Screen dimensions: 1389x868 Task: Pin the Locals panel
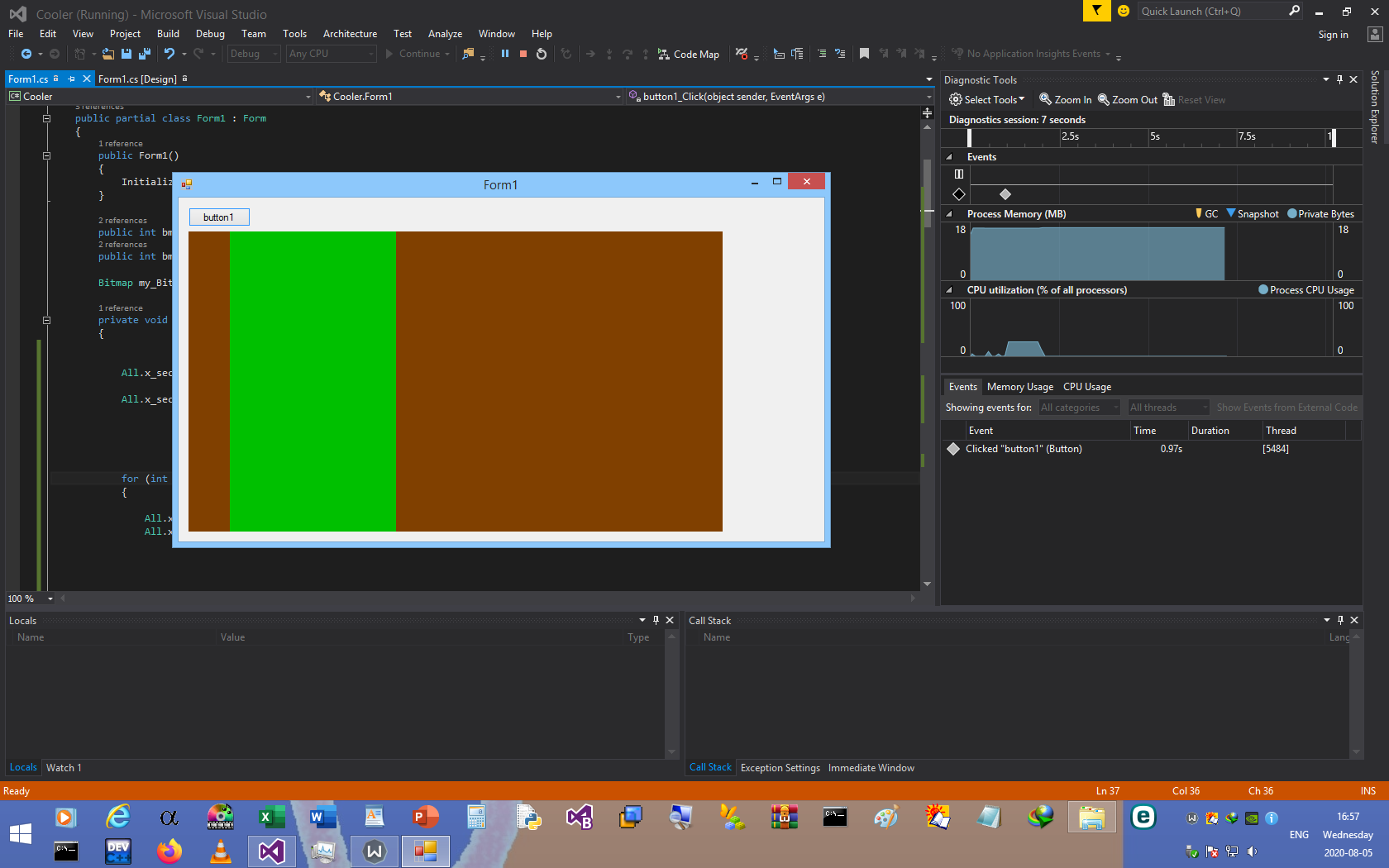656,620
